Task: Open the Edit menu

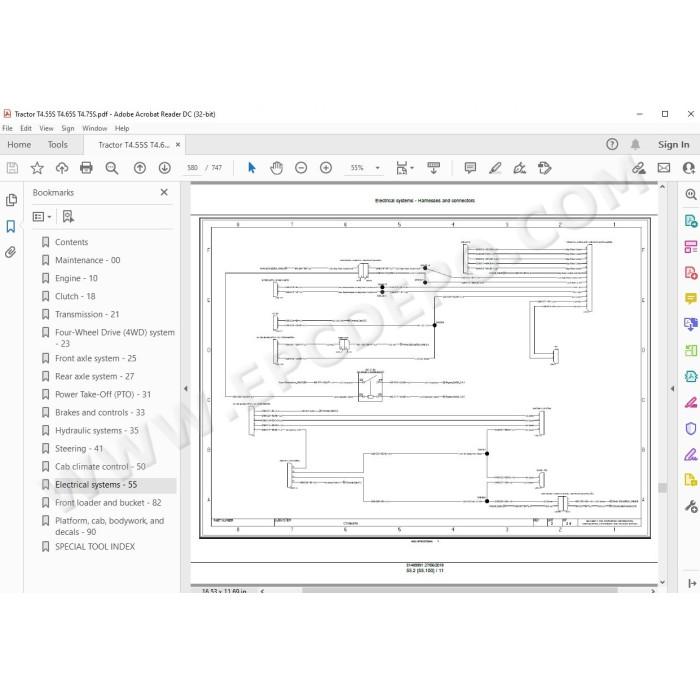Action: point(26,128)
